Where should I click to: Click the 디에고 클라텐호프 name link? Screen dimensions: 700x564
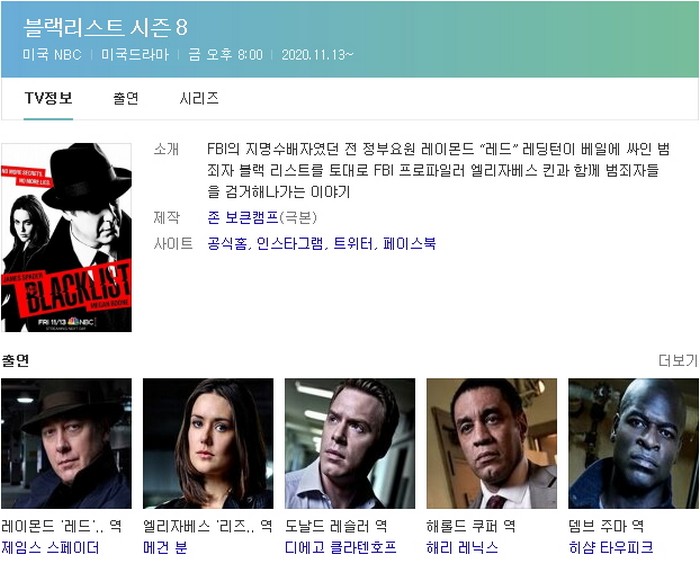pos(341,547)
